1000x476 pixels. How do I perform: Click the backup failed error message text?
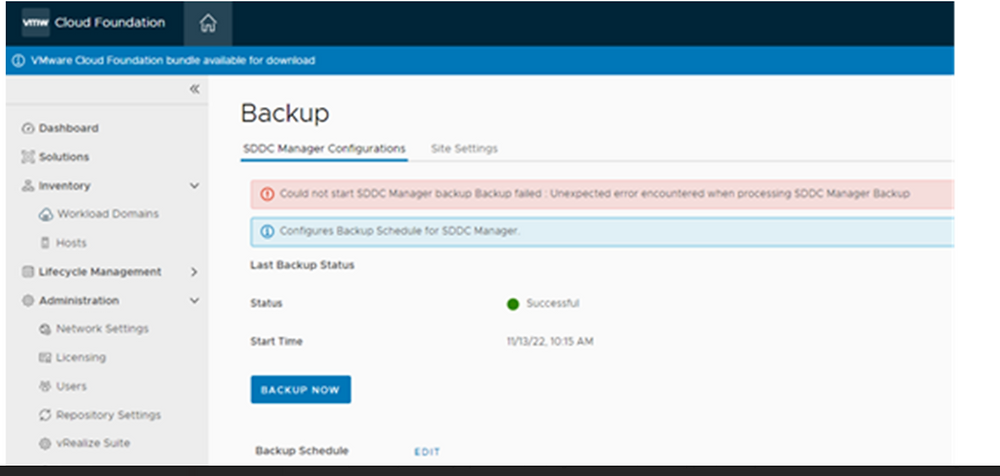[x=594, y=193]
